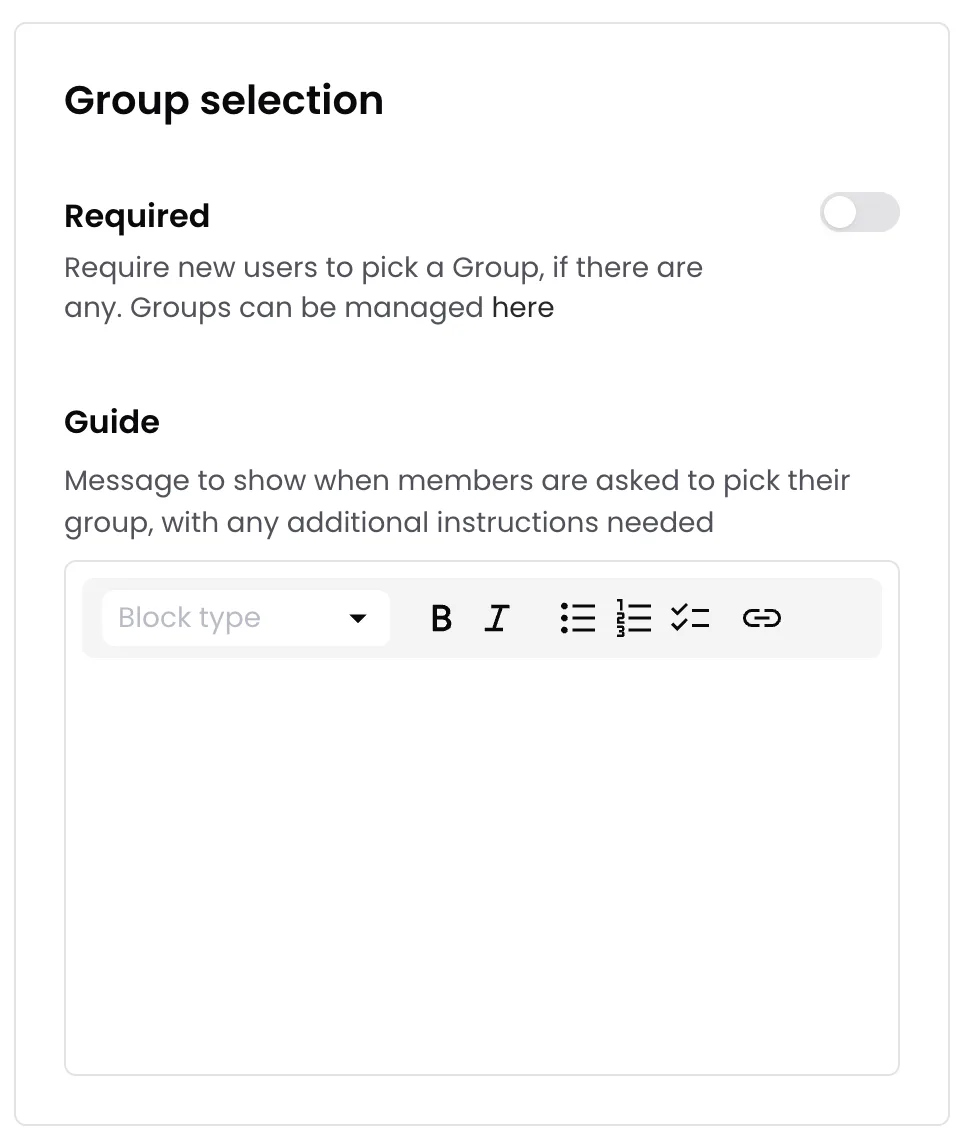This screenshot has height=1142, width=966.
Task: Toggle bold formatting in the Guide editor
Action: pos(441,618)
